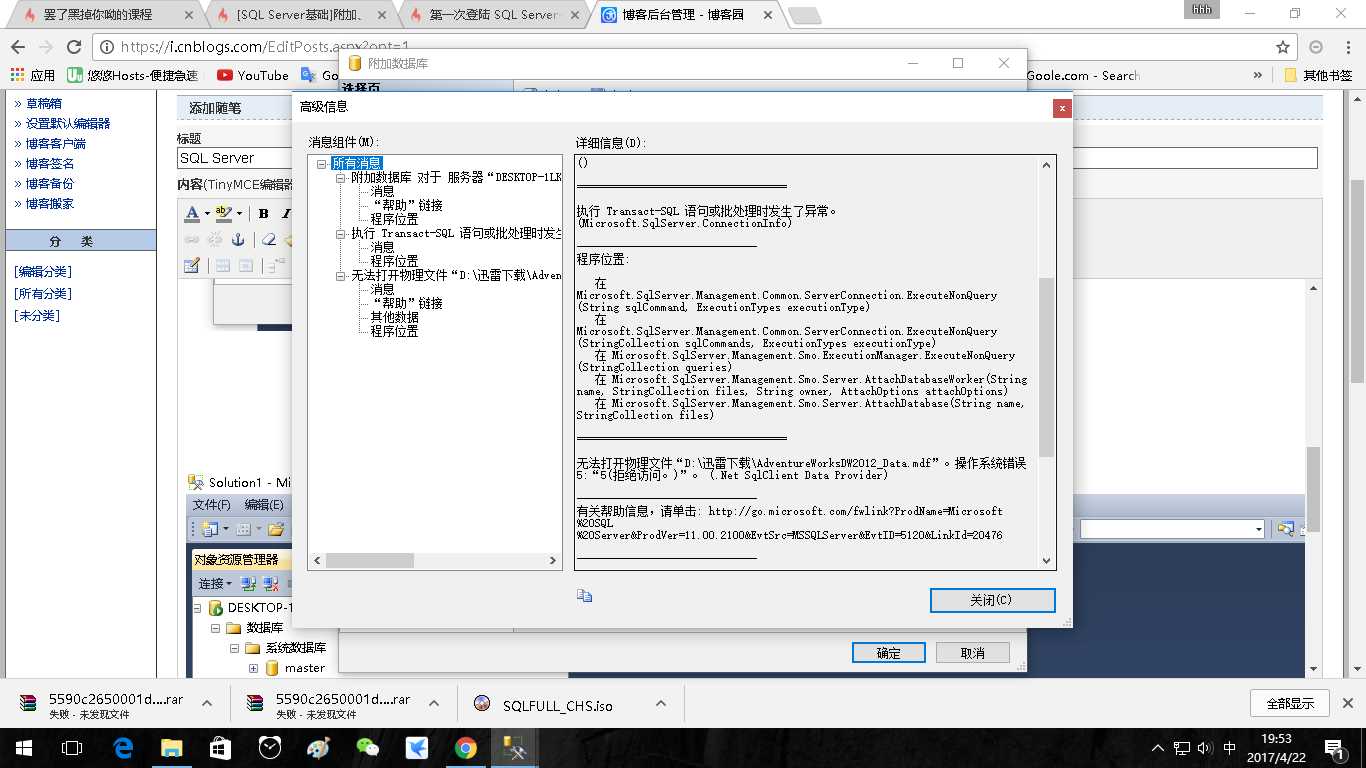The image size is (1366, 768).
Task: Click the [所有分类] link
Action: [43, 294]
